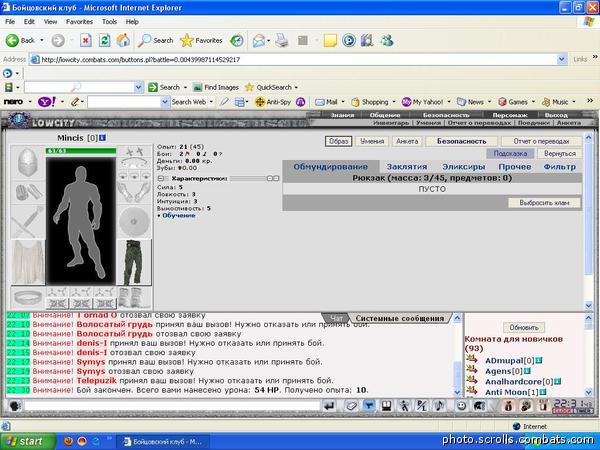Expand the address bar dropdown

561,59
